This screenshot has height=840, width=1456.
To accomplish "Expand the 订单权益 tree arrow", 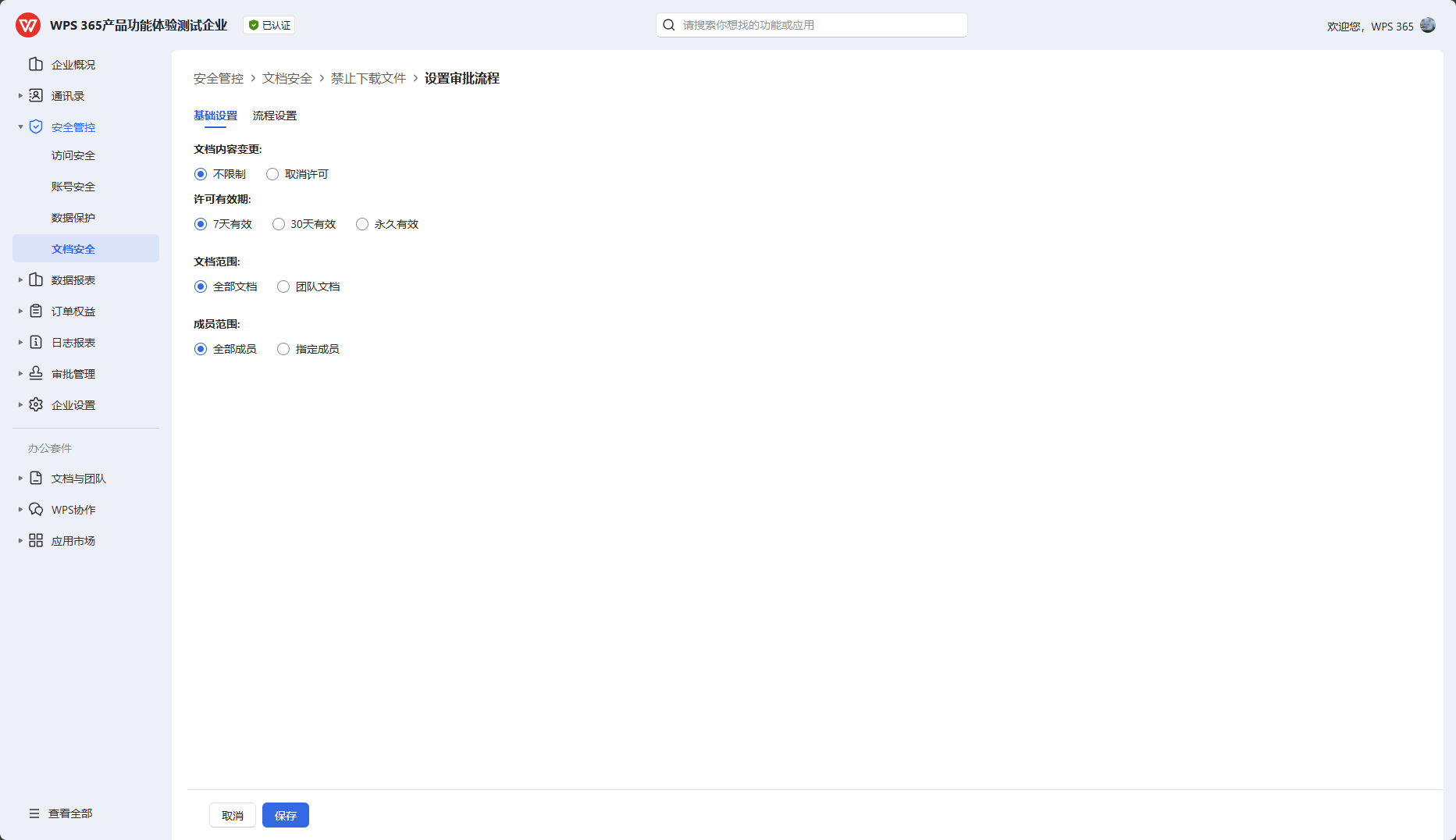I will pos(20,311).
